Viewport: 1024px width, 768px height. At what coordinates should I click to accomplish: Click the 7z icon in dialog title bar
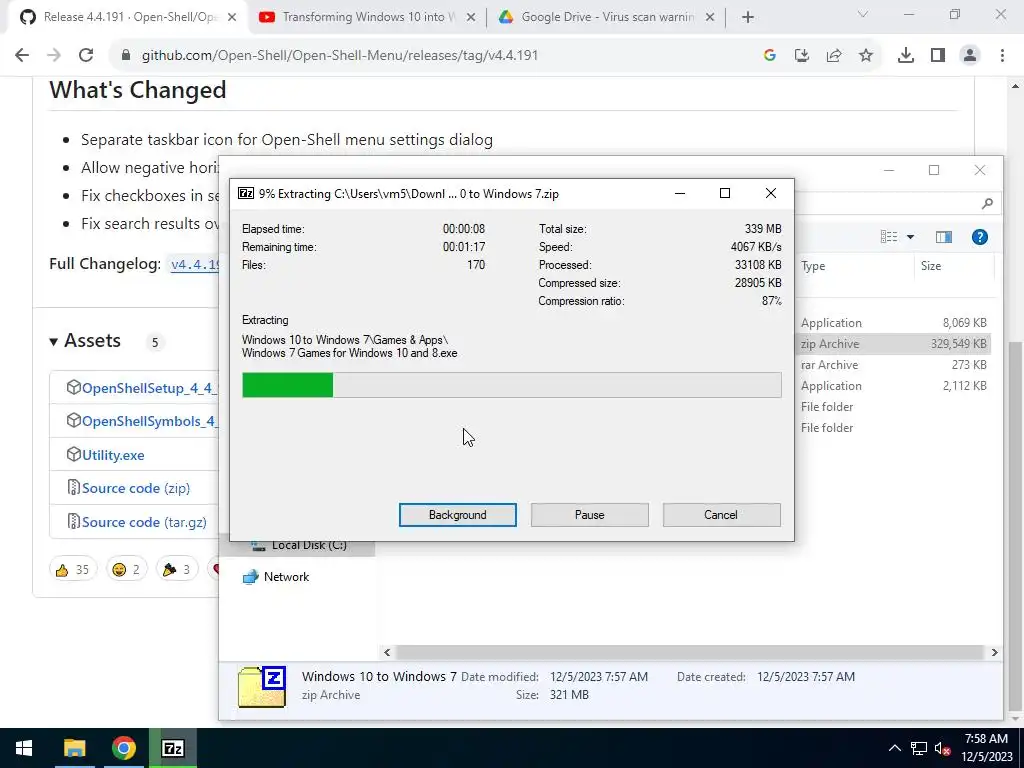point(246,193)
